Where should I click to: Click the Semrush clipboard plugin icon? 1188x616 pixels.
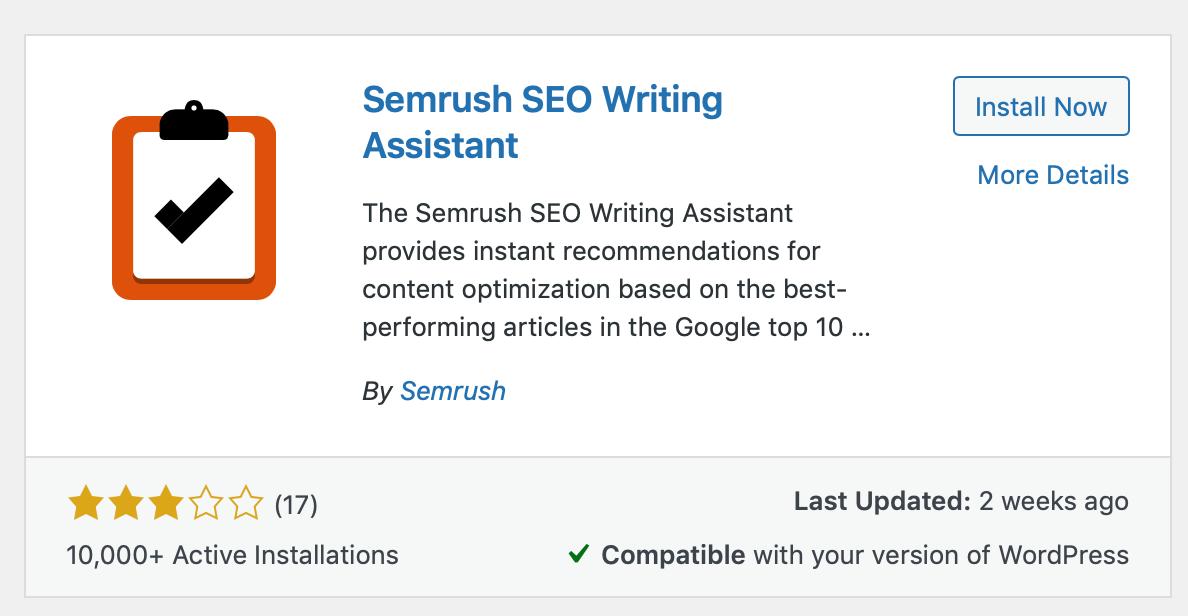coord(195,205)
